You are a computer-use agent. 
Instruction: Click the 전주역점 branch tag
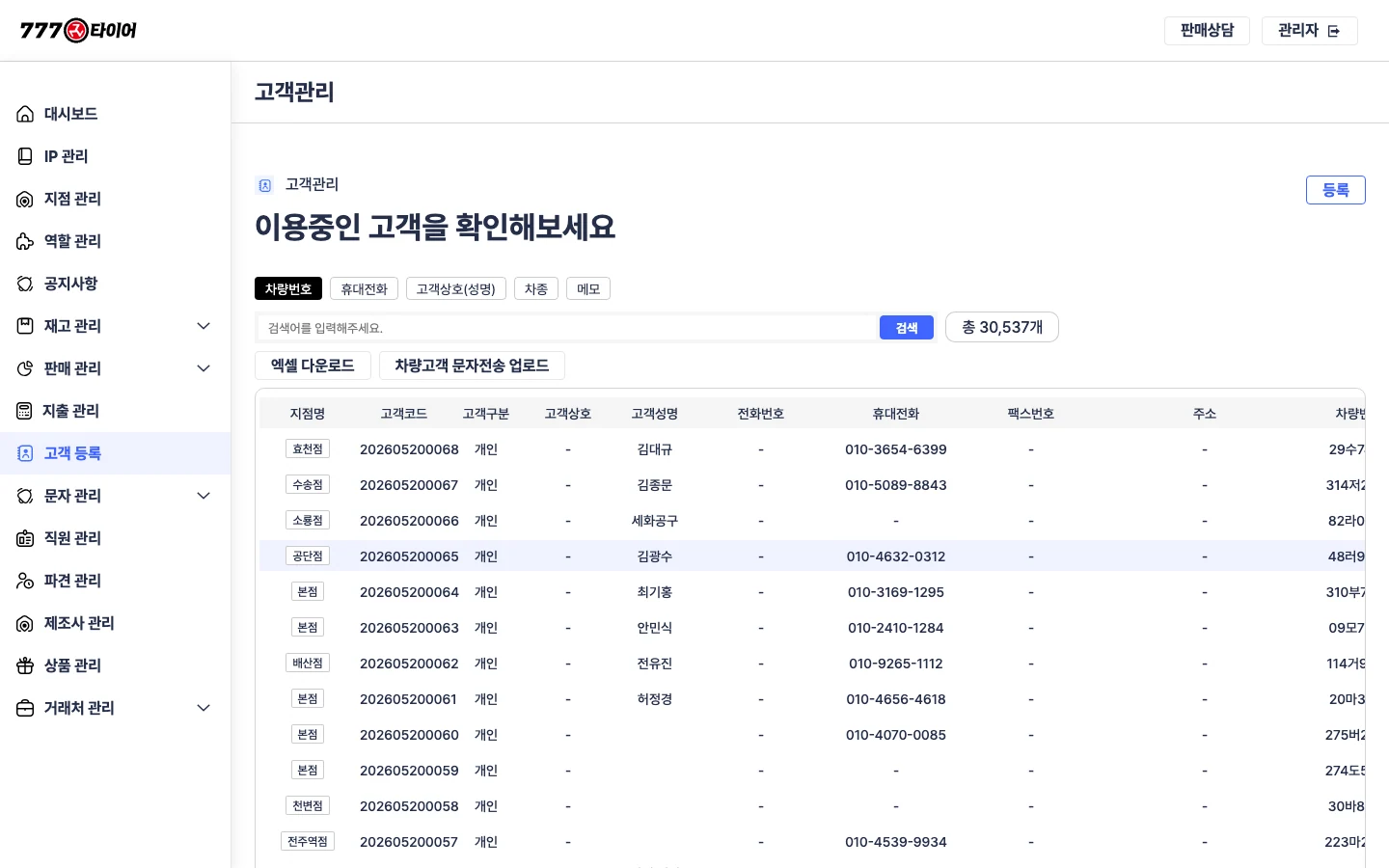tap(308, 841)
